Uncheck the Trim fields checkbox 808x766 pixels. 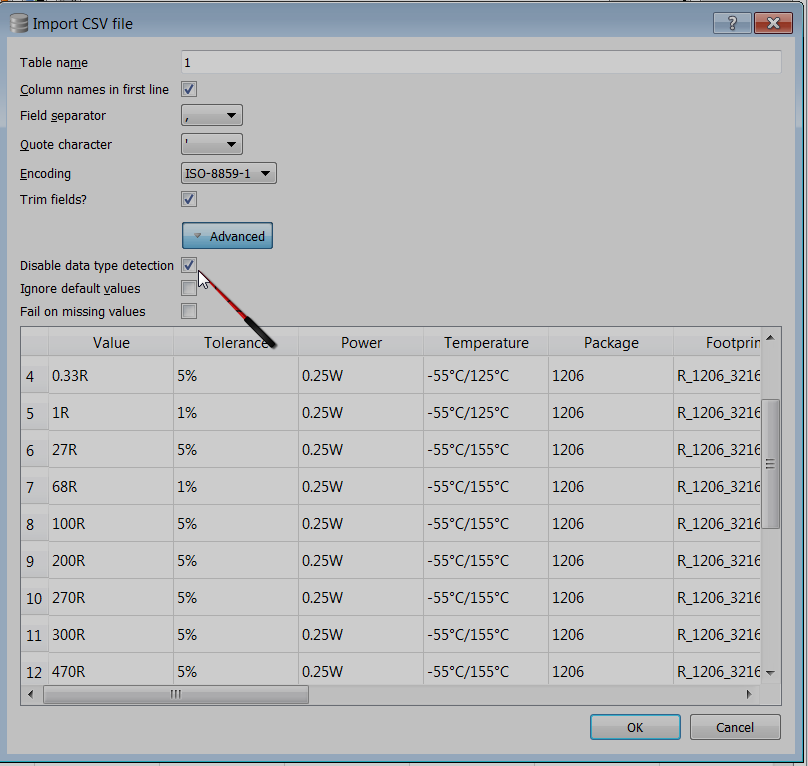(188, 199)
